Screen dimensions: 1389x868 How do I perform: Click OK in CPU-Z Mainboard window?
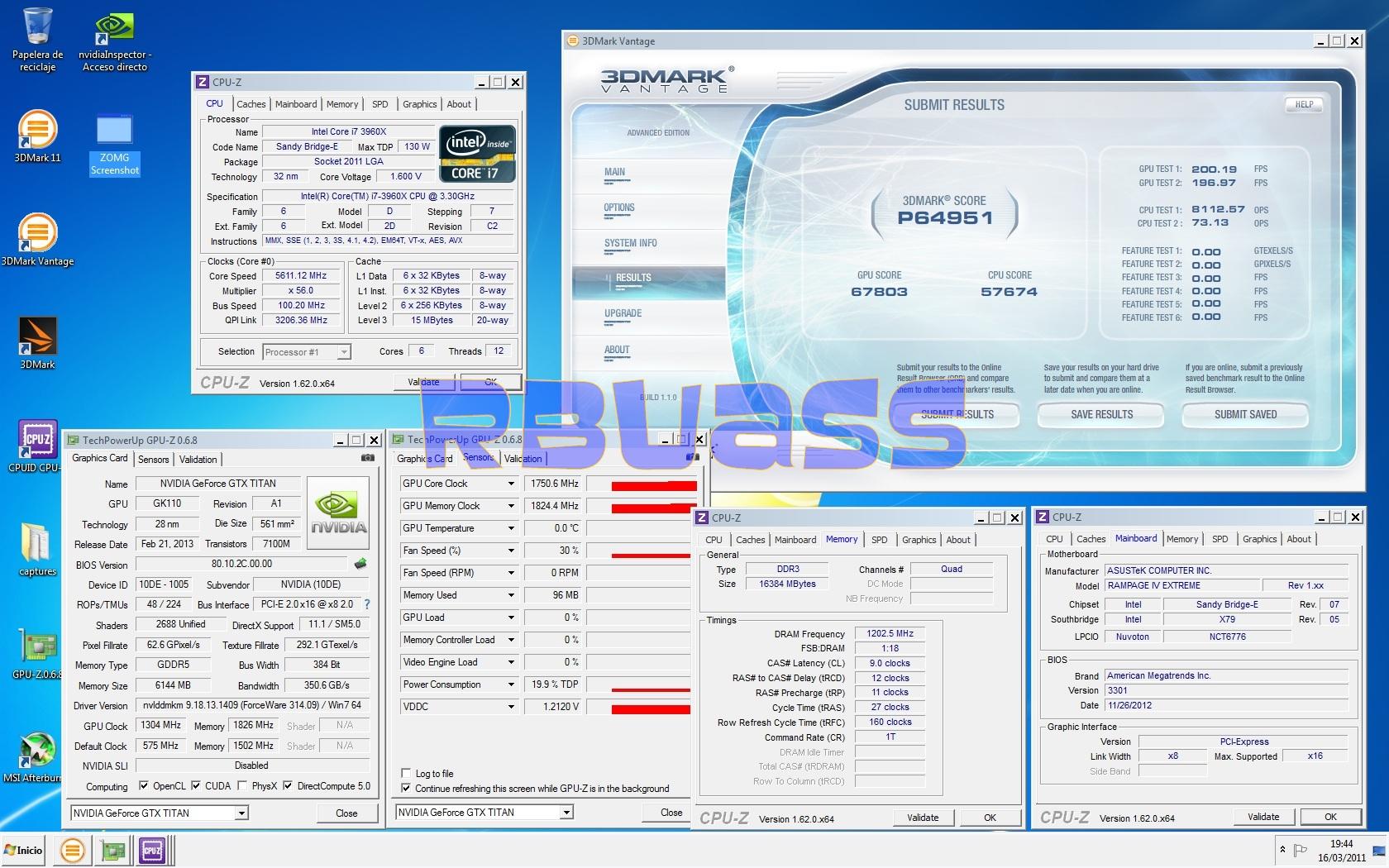pyautogui.click(x=1330, y=817)
